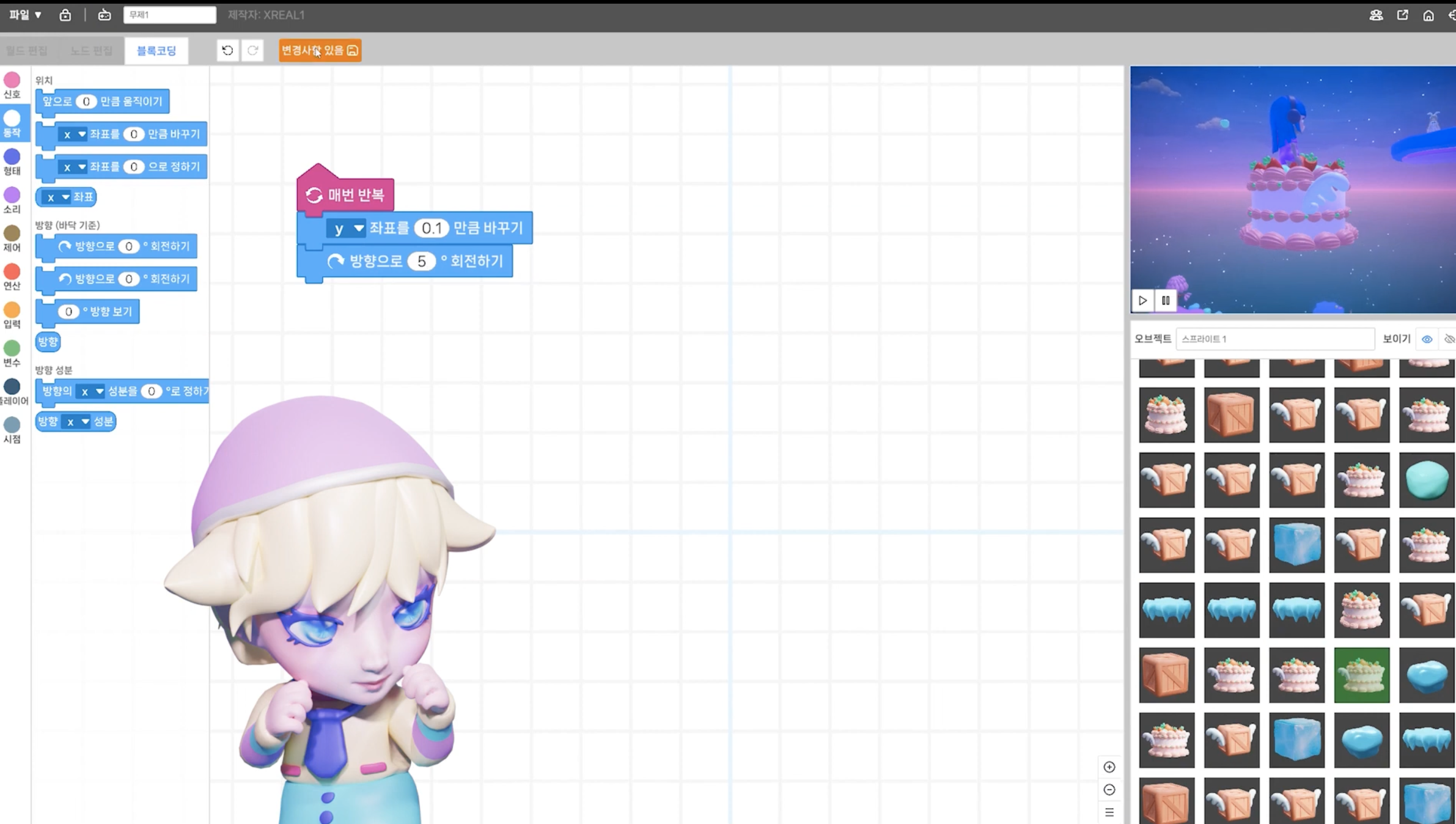Open x dropdown in 좌표를 으로 정하기 block

pos(73,167)
